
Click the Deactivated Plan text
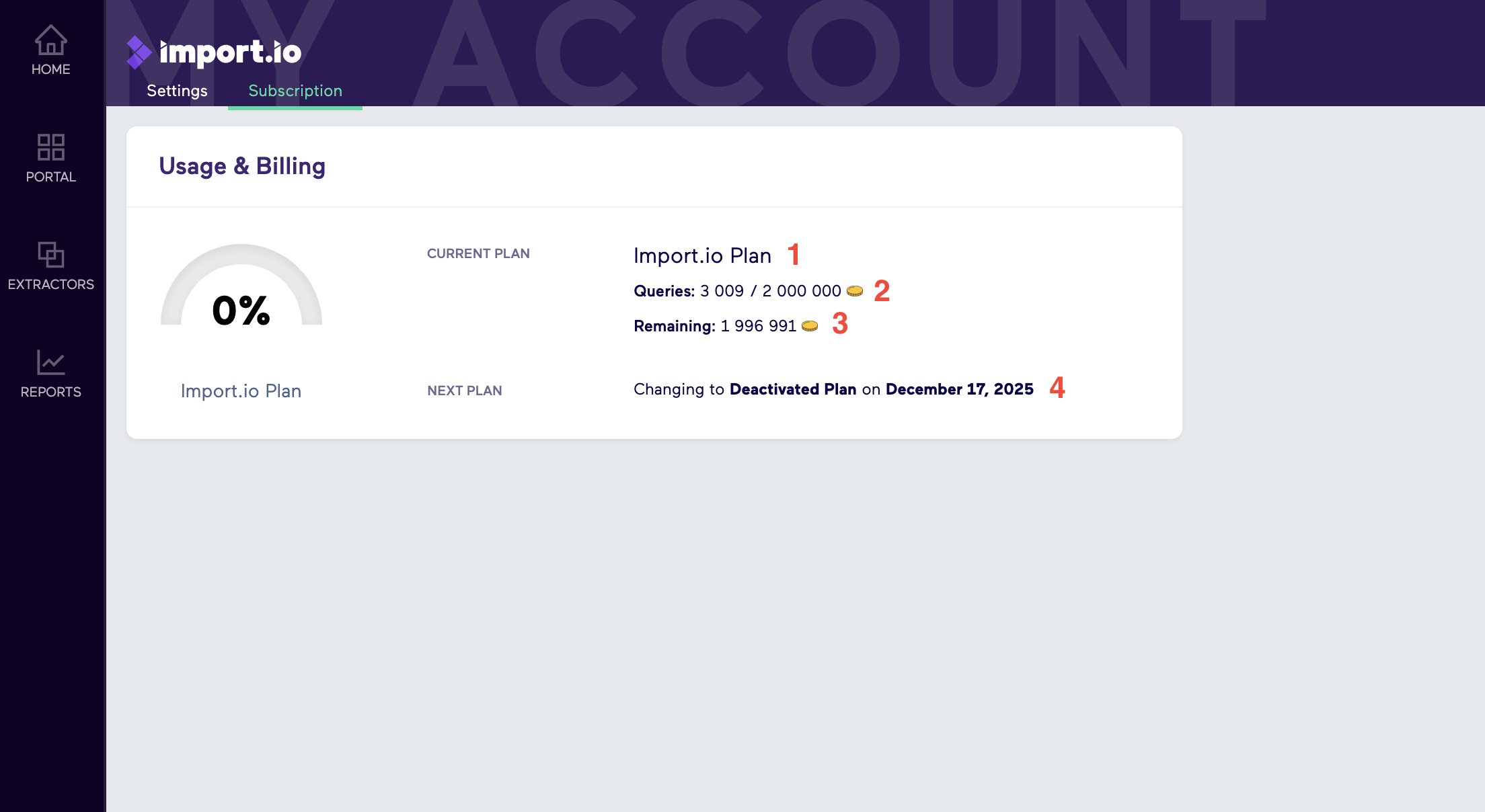click(793, 389)
